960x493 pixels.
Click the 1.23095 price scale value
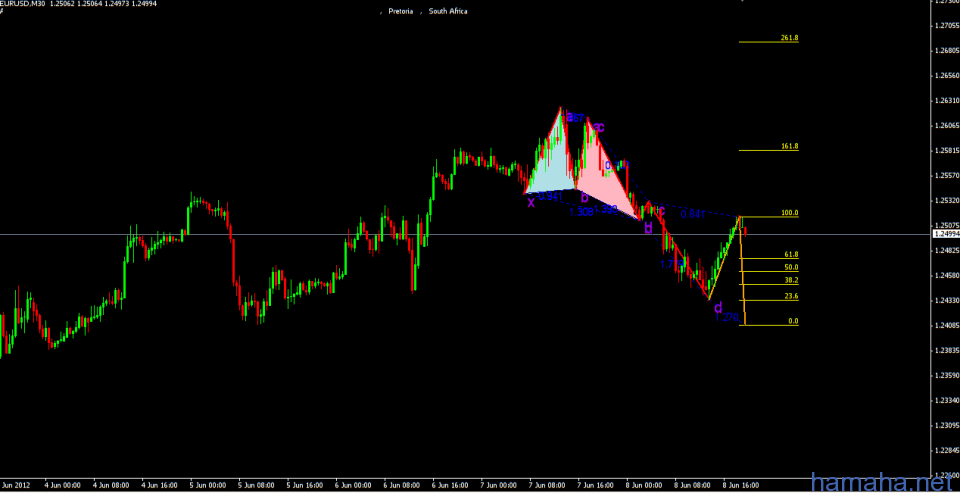[947, 426]
